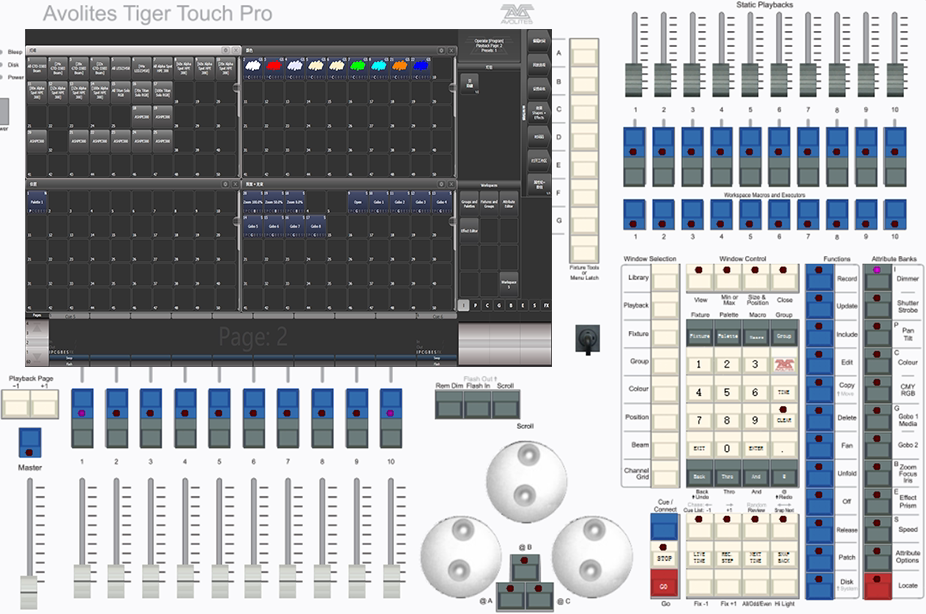The height and width of the screenshot is (614, 926).
Task: Open the Attribute Editor workspace button
Action: pos(508,204)
